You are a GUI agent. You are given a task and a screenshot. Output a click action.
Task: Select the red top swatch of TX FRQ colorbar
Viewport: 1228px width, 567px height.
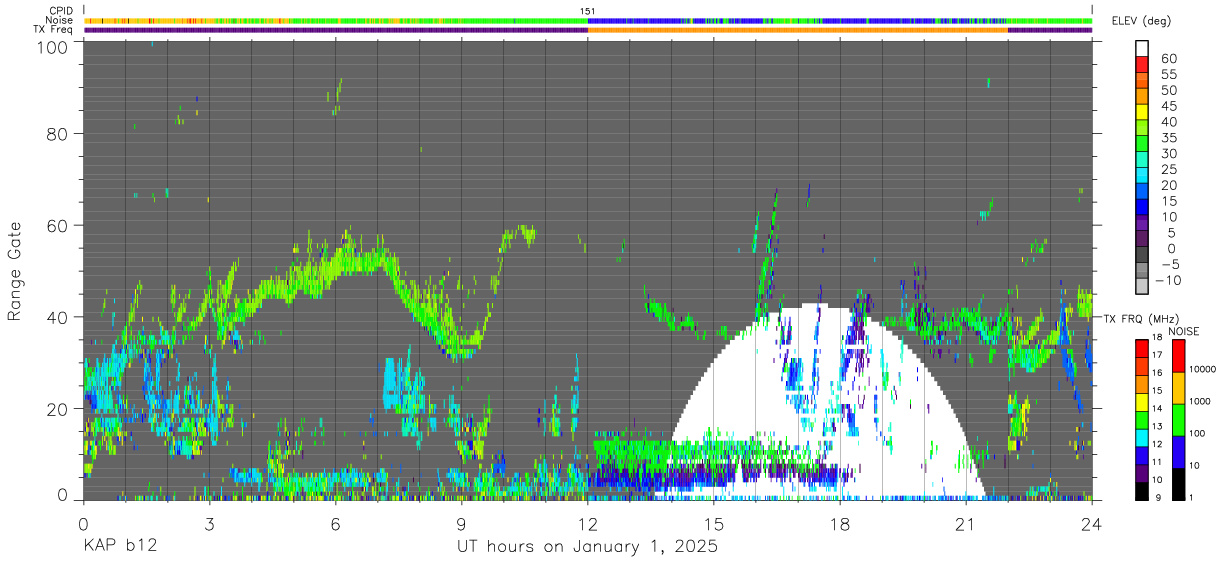[1142, 349]
